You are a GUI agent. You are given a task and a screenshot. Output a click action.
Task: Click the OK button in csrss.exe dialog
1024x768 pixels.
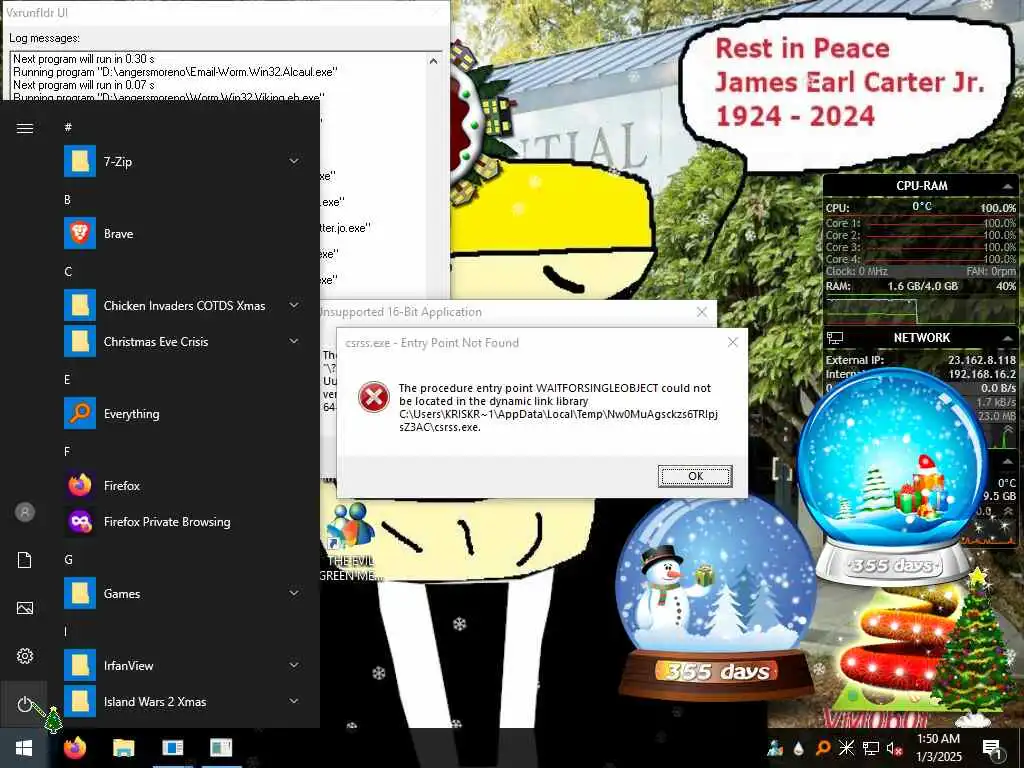(695, 476)
